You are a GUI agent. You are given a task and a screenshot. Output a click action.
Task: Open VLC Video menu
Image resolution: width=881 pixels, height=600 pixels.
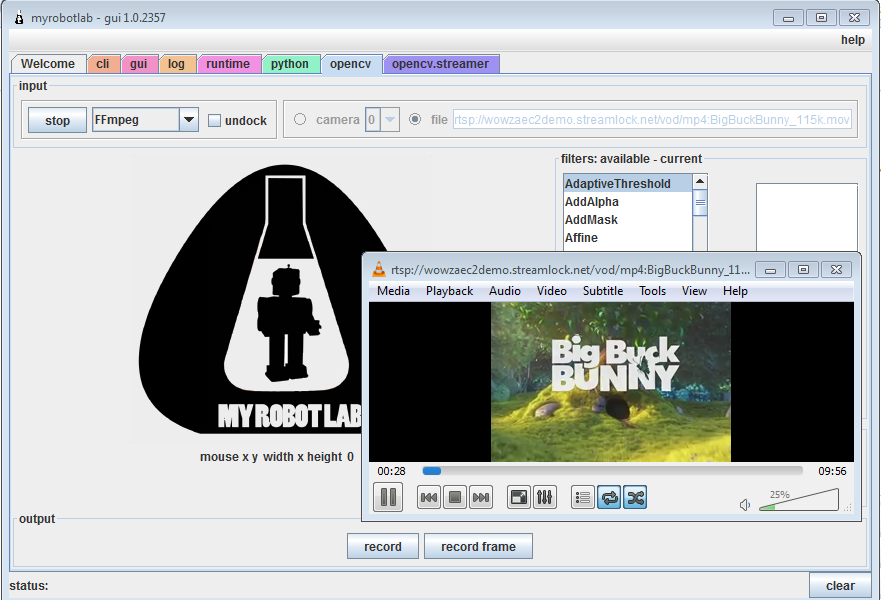point(552,291)
